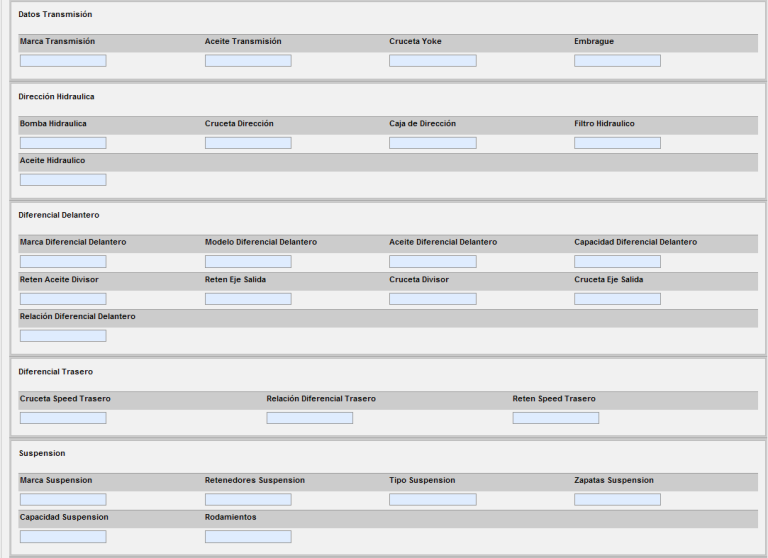Image resolution: width=768 pixels, height=558 pixels.
Task: Click the Reten Aceite Divisor input
Action: pos(63,299)
